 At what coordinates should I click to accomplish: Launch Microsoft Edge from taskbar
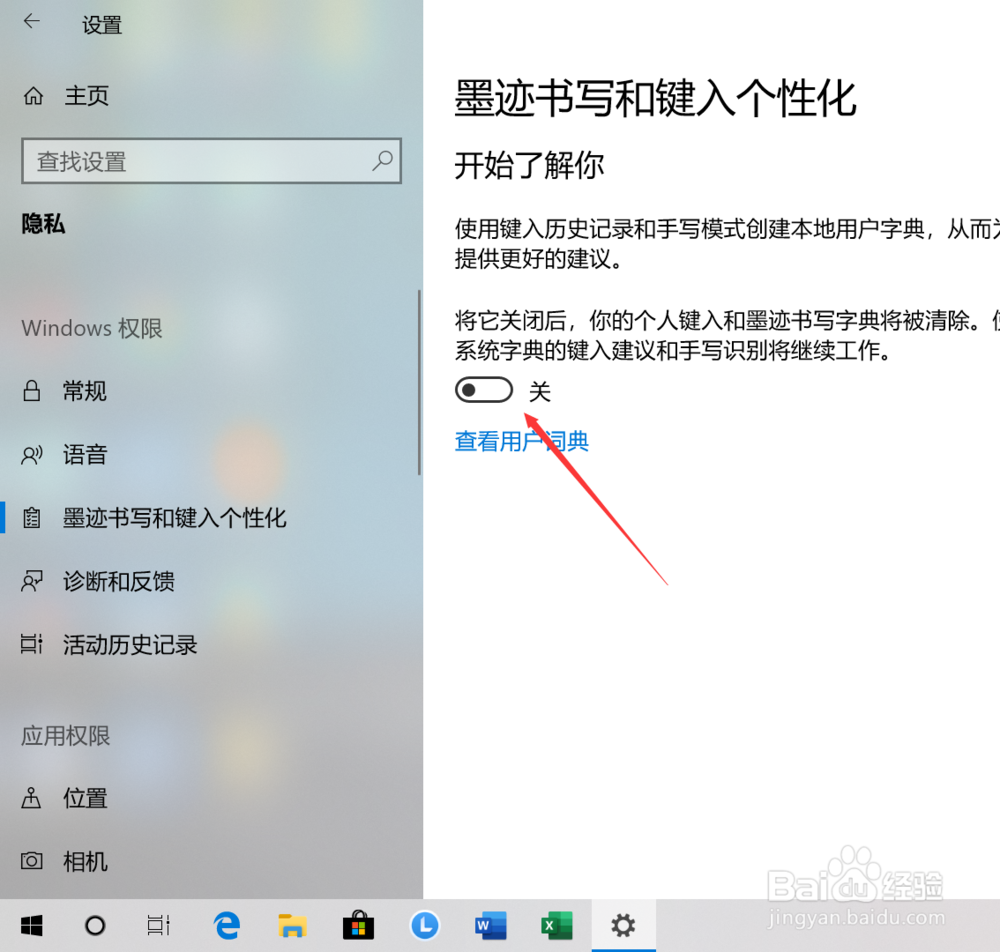[226, 925]
